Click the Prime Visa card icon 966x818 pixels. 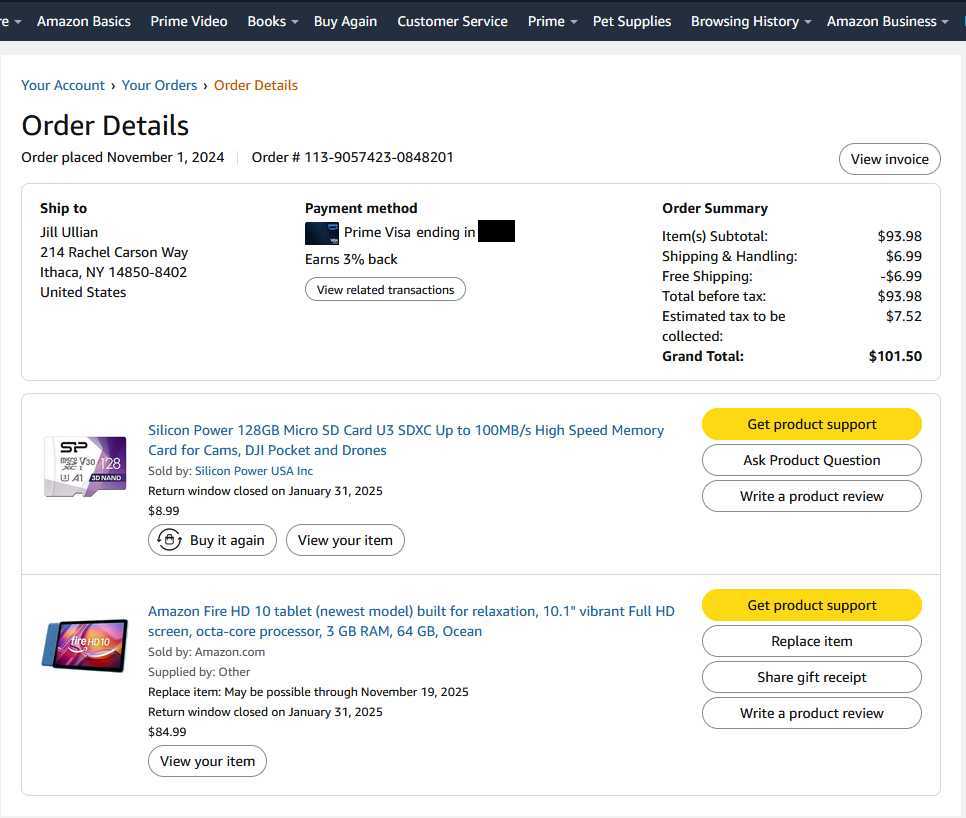coord(322,233)
